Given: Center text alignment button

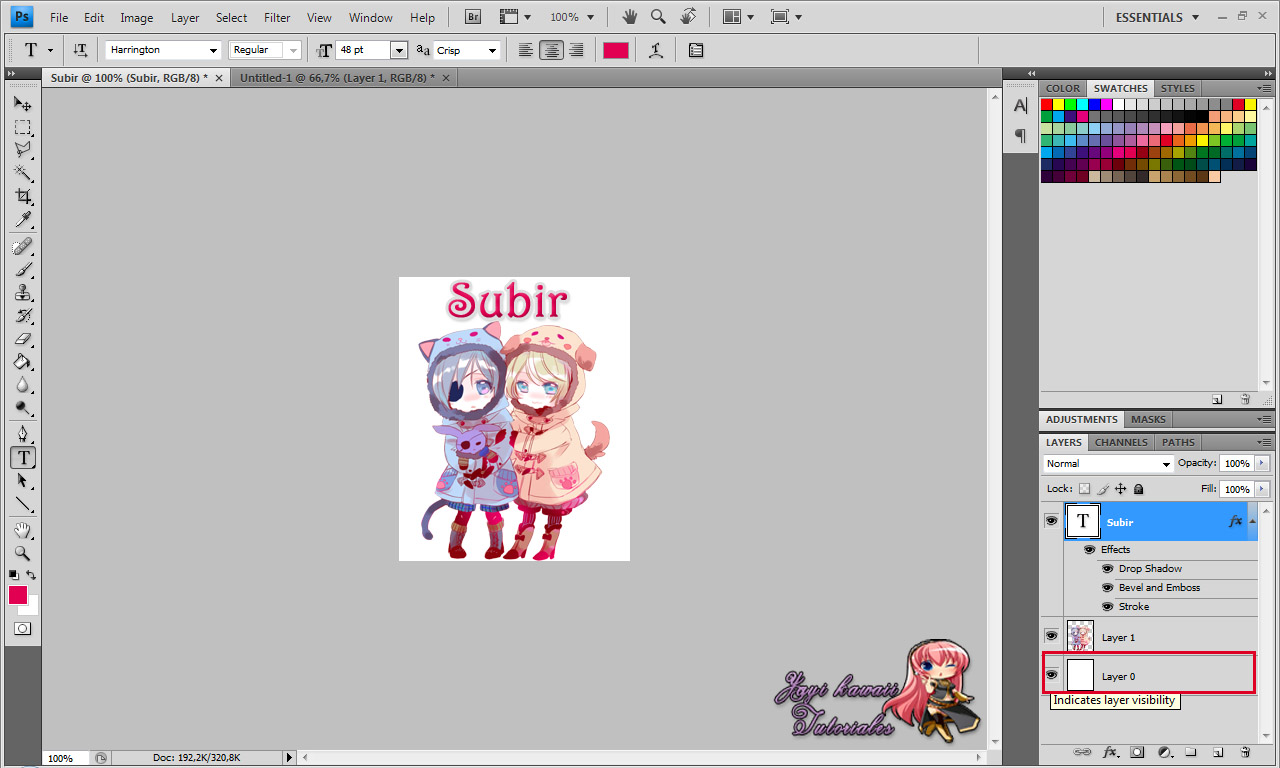Looking at the screenshot, I should [x=551, y=50].
